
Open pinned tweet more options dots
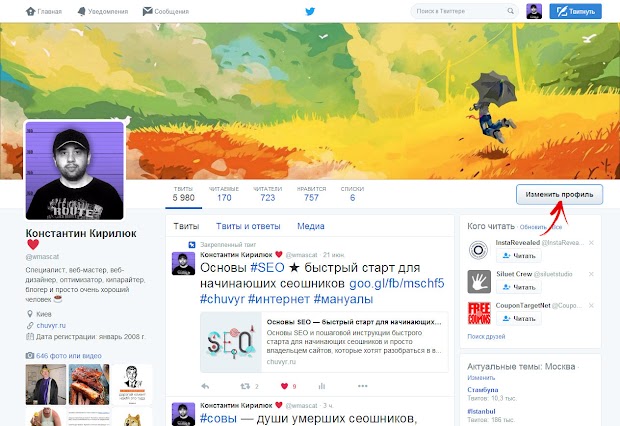tap(363, 386)
